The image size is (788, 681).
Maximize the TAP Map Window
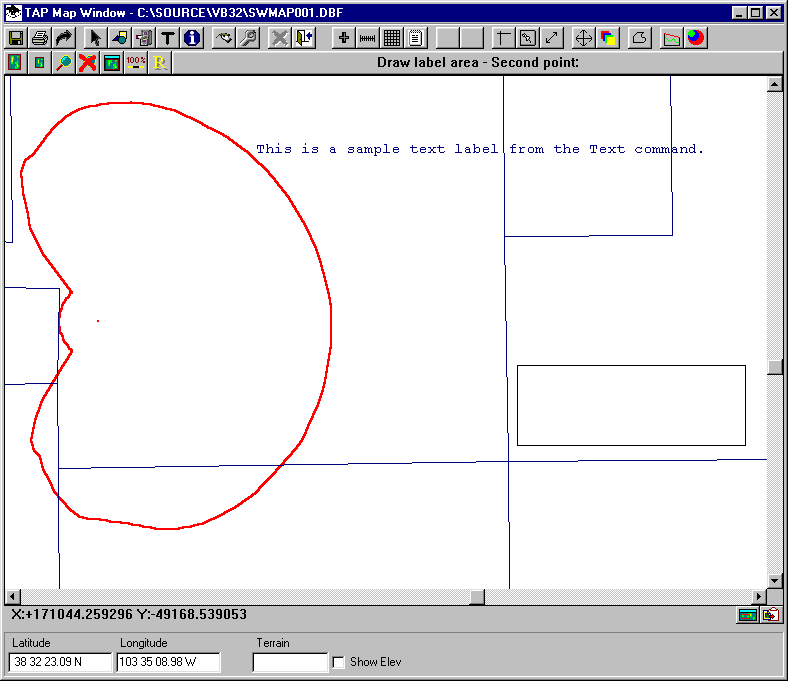755,13
